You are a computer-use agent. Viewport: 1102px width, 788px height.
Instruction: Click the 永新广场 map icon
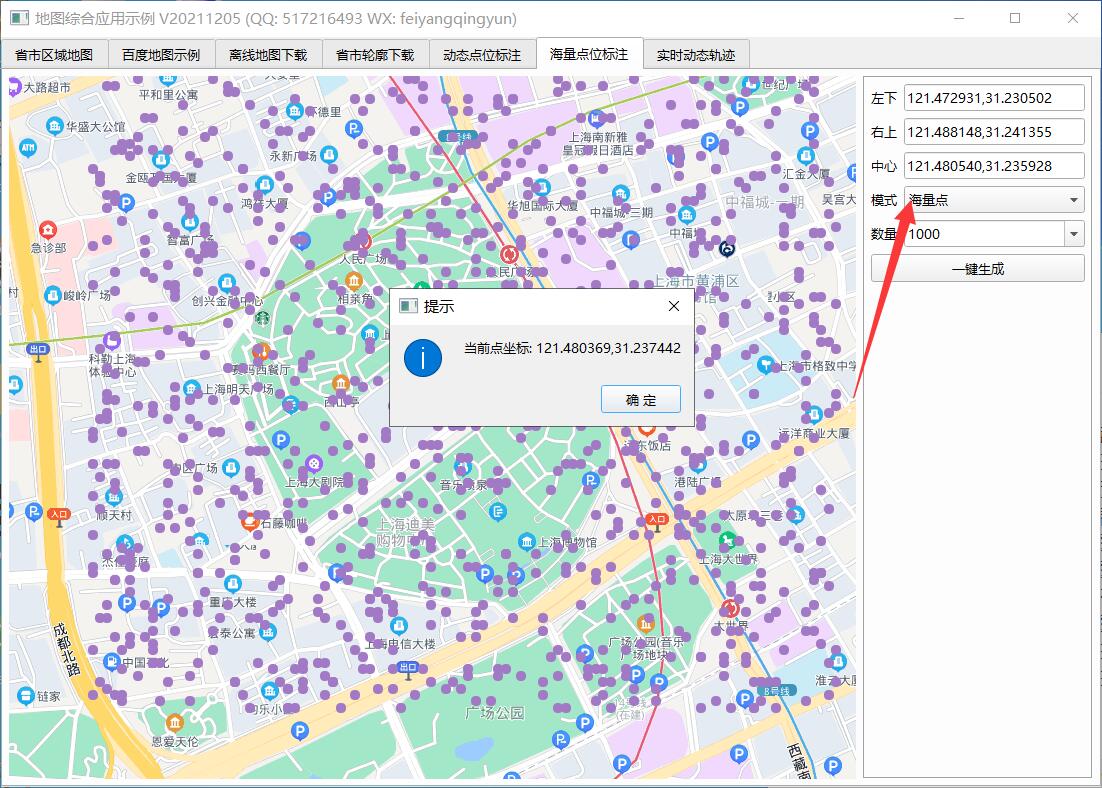coord(329,155)
